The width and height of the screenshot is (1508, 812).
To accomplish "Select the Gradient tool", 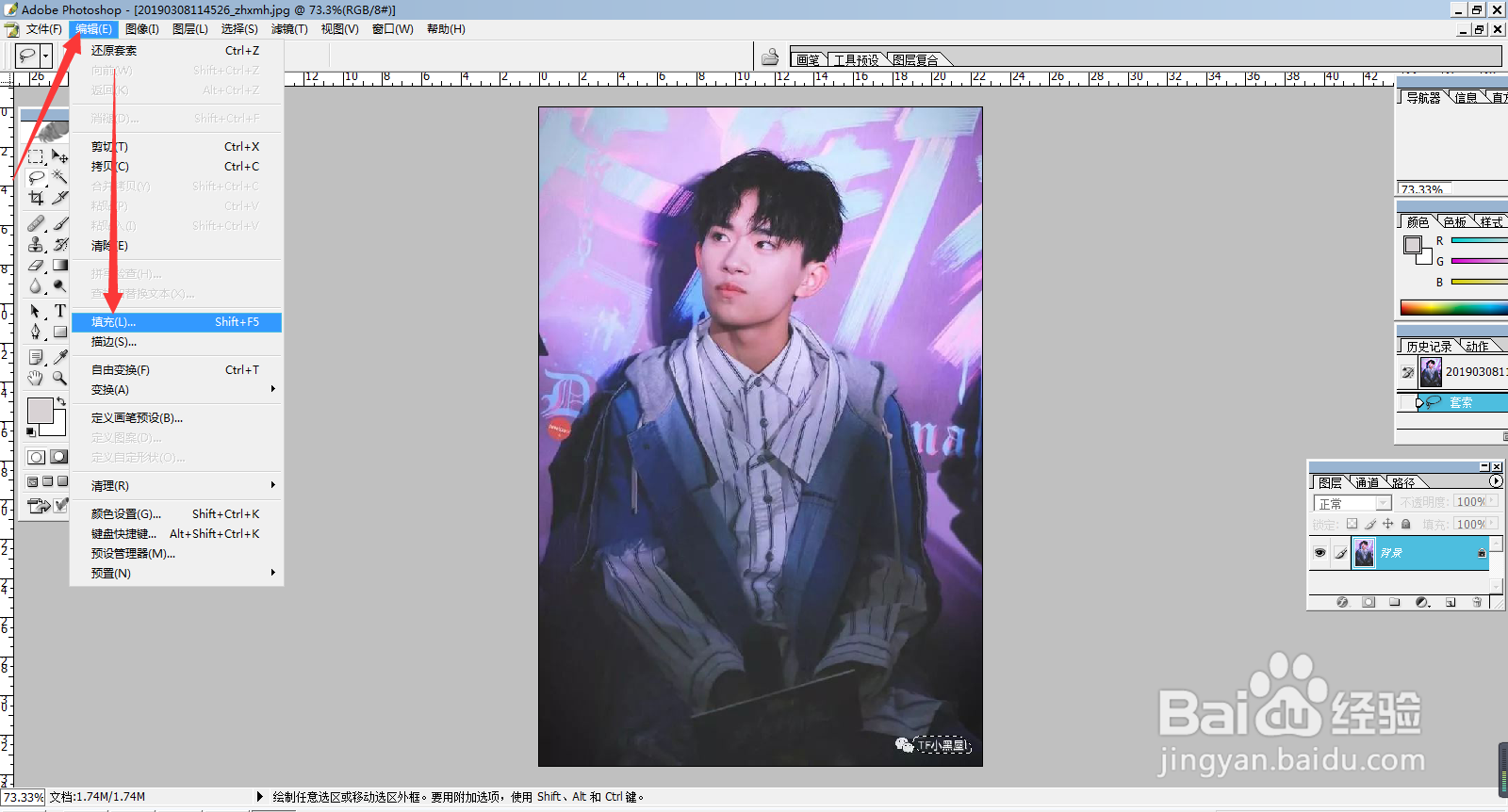I will pos(59,265).
